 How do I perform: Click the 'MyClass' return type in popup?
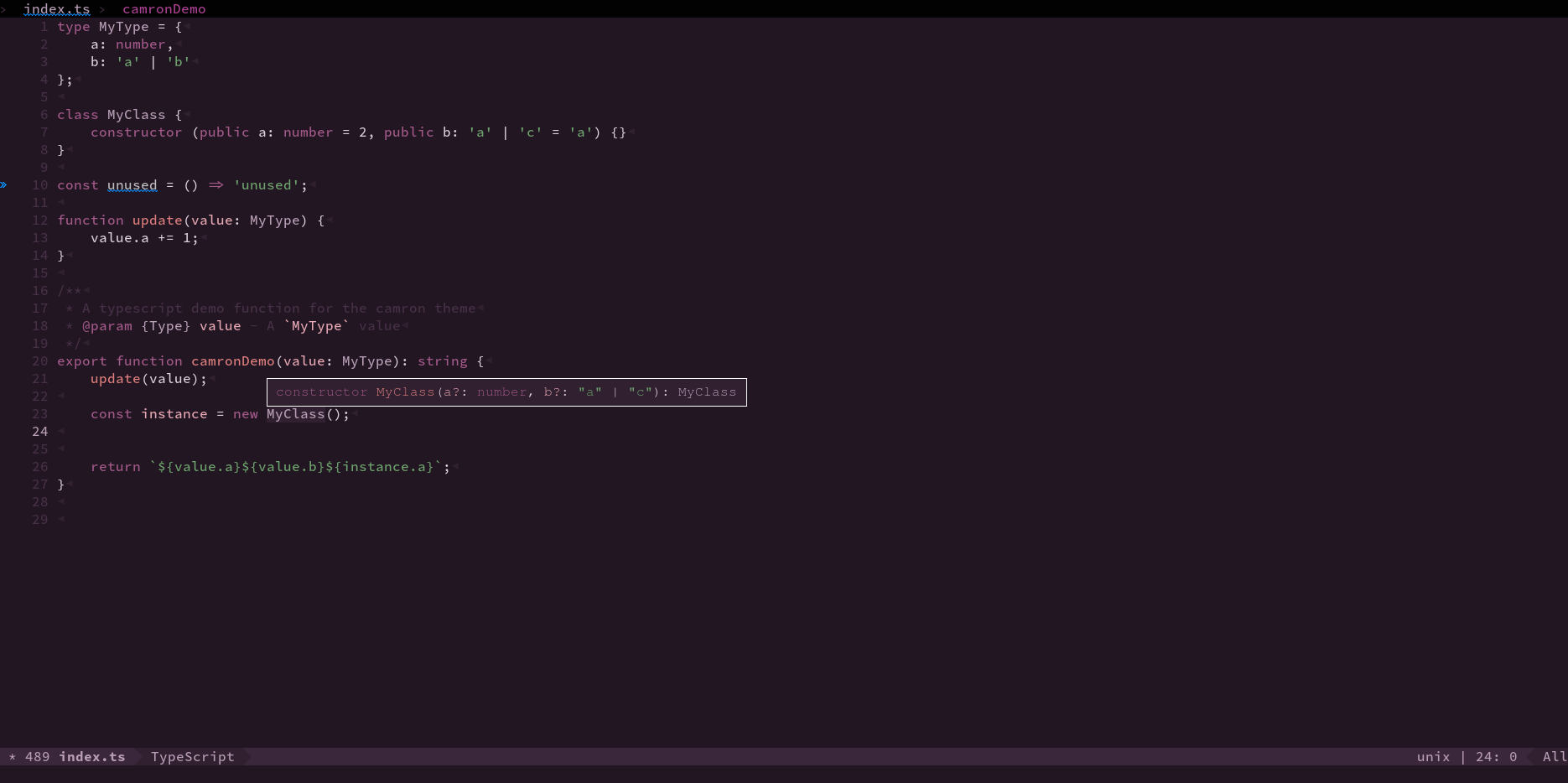click(x=707, y=391)
